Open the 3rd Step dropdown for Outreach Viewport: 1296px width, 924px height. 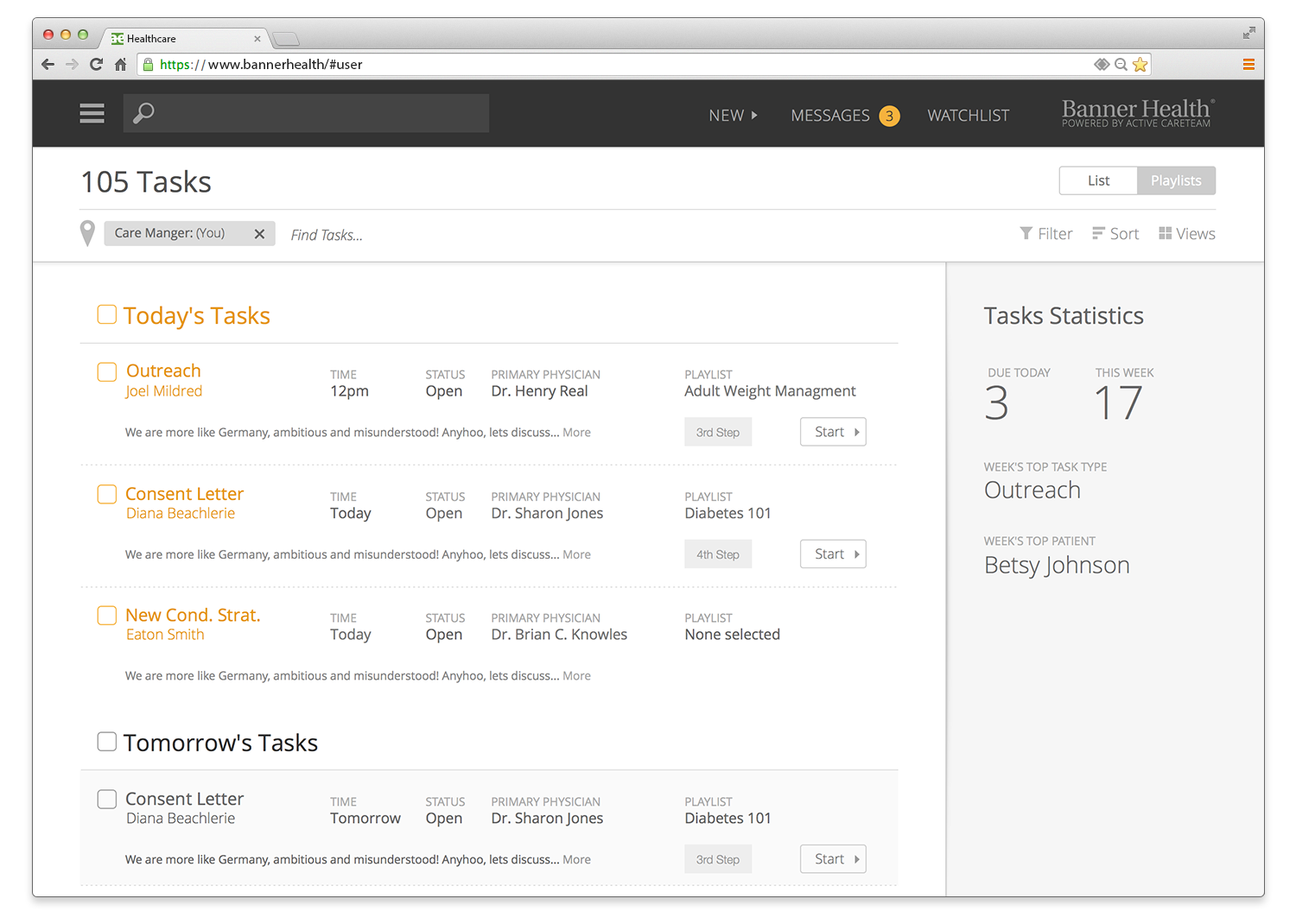click(x=718, y=432)
